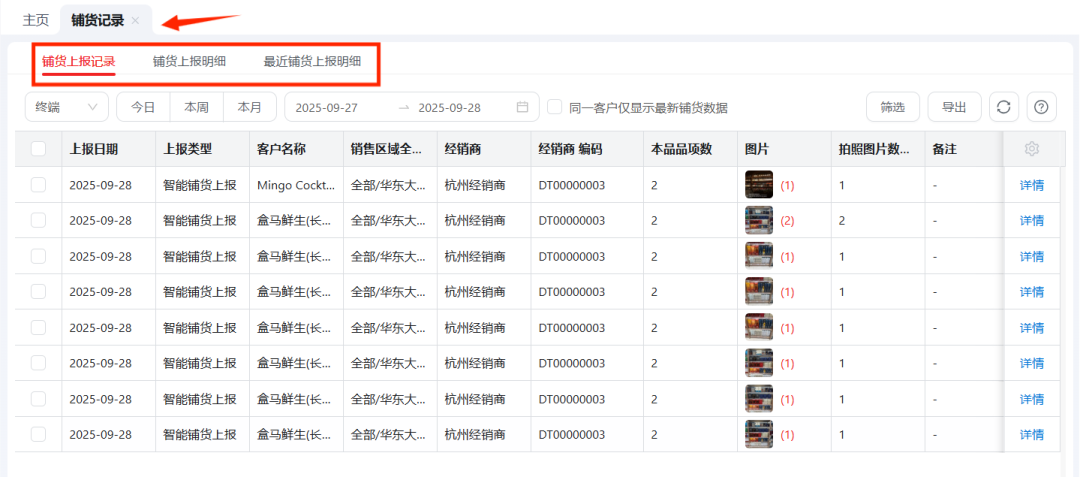The image size is (1080, 477).
Task: Select 铺货上报记录 sub-tab
Action: 79,61
